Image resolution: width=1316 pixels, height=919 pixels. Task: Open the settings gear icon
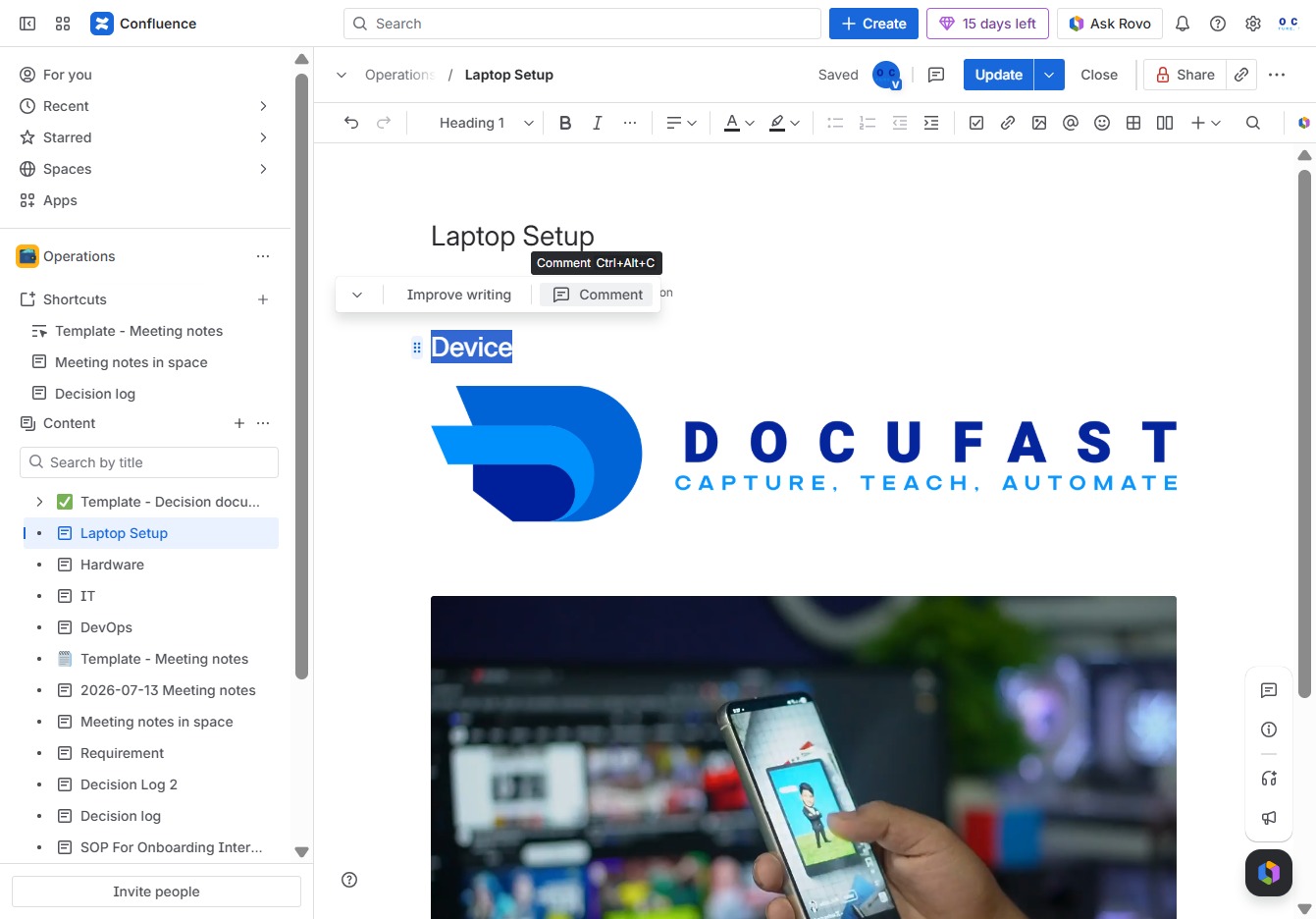pos(1253,24)
